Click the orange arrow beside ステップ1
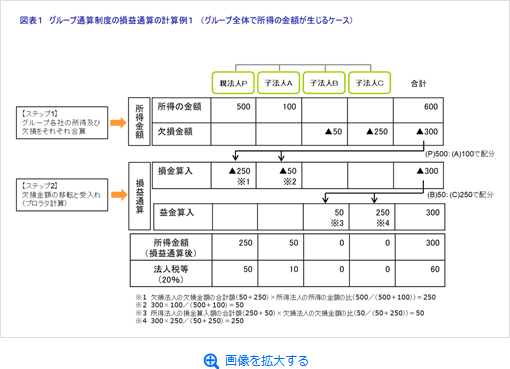This screenshot has height=369, width=510. point(118,123)
